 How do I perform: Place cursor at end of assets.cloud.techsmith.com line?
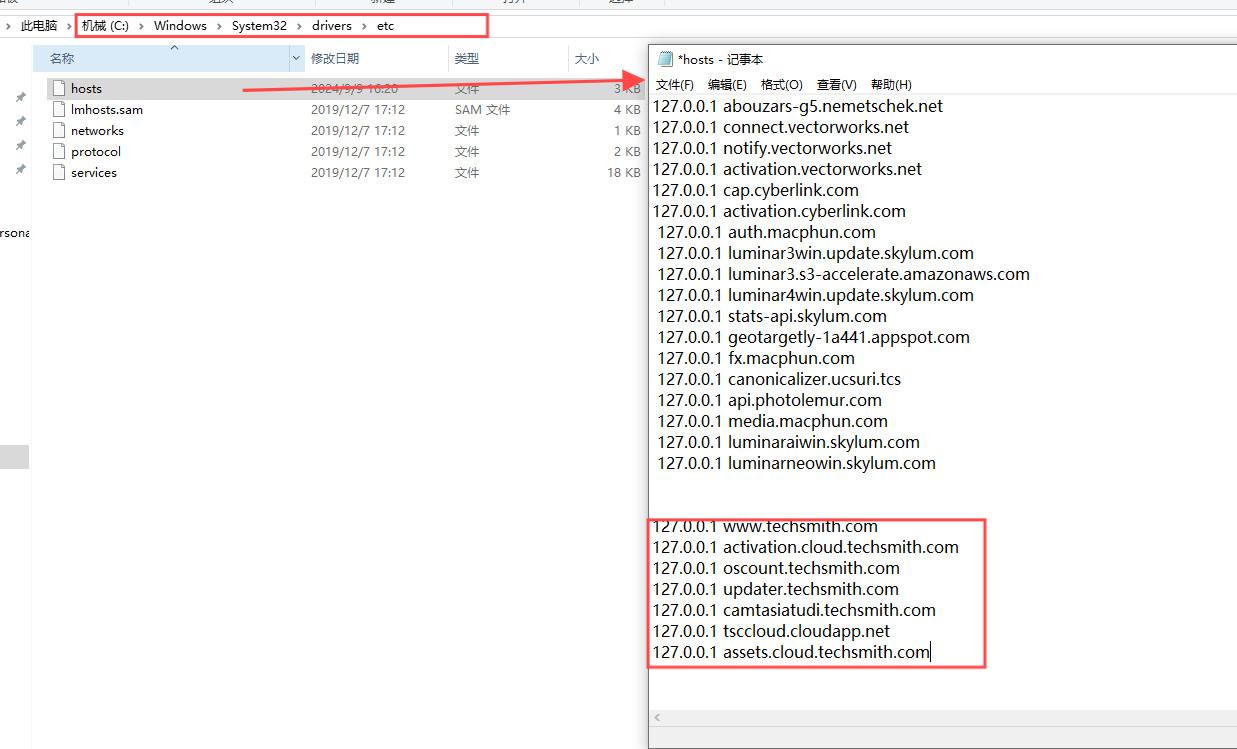[x=931, y=653]
